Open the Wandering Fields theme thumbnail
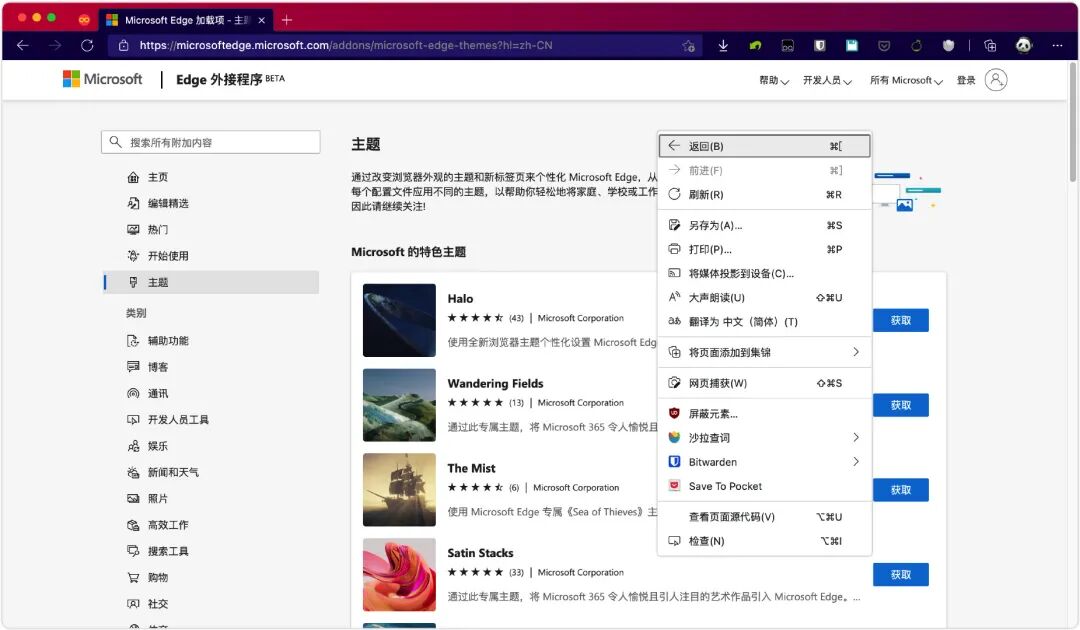 [399, 405]
